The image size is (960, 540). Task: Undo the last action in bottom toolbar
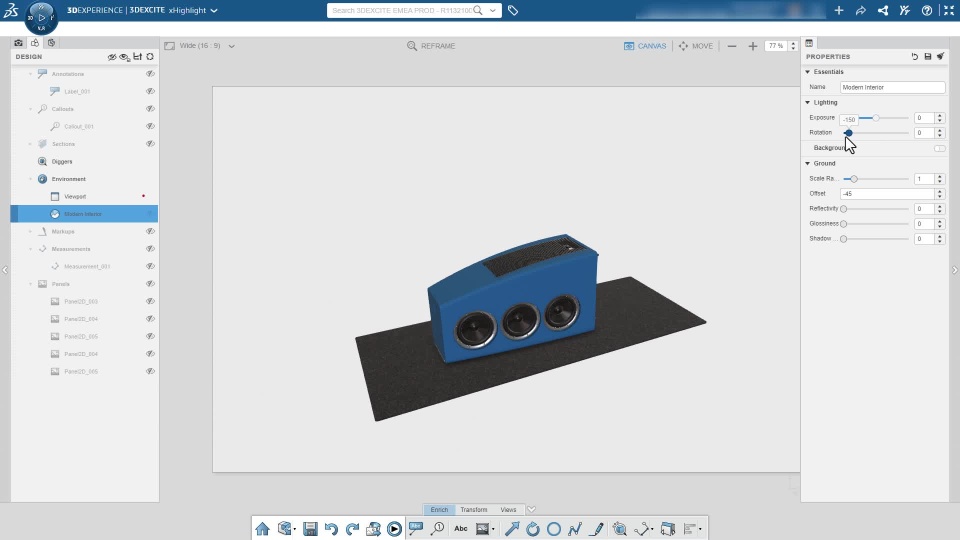tap(331, 528)
